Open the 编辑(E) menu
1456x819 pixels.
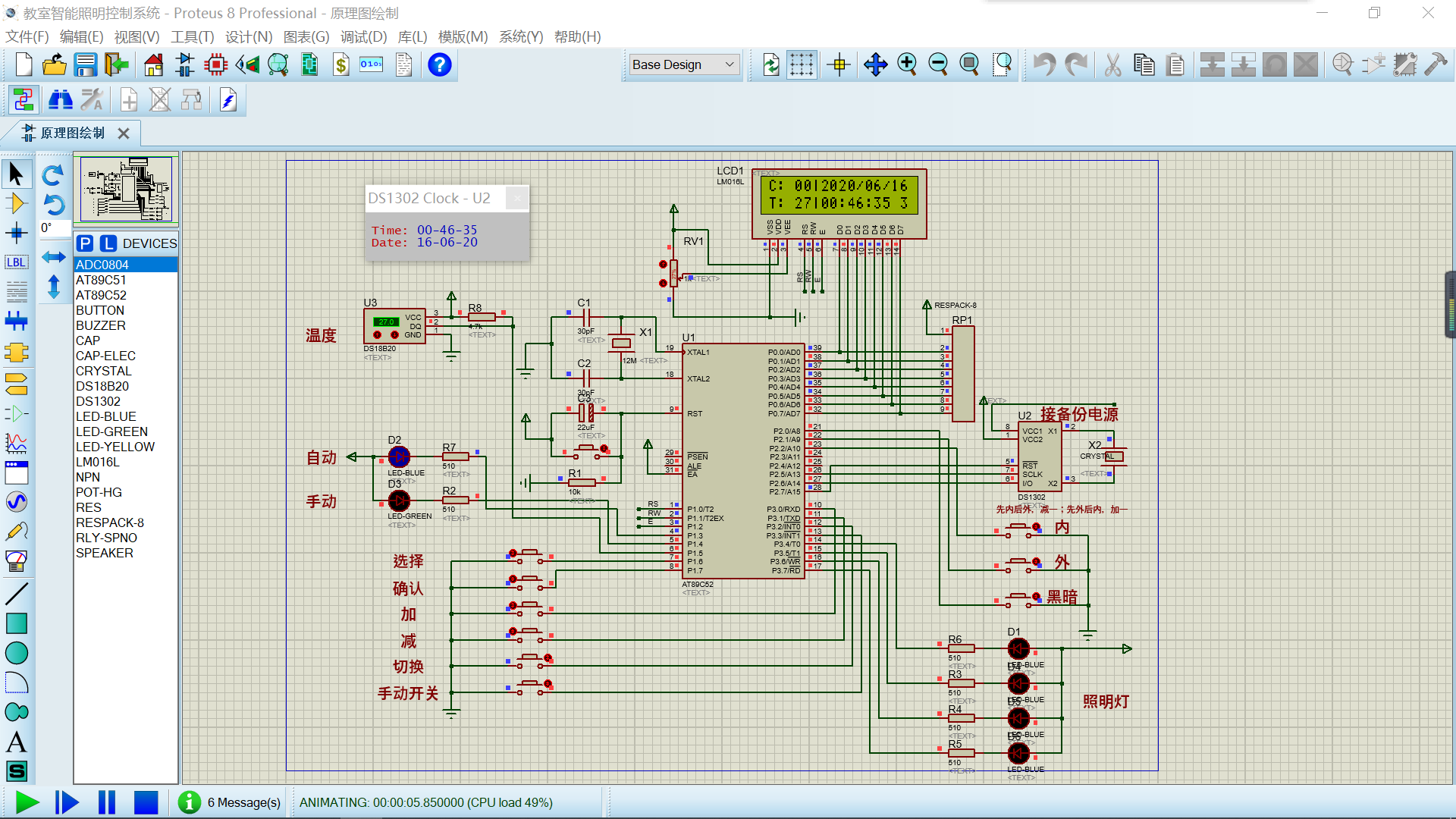pos(82,36)
